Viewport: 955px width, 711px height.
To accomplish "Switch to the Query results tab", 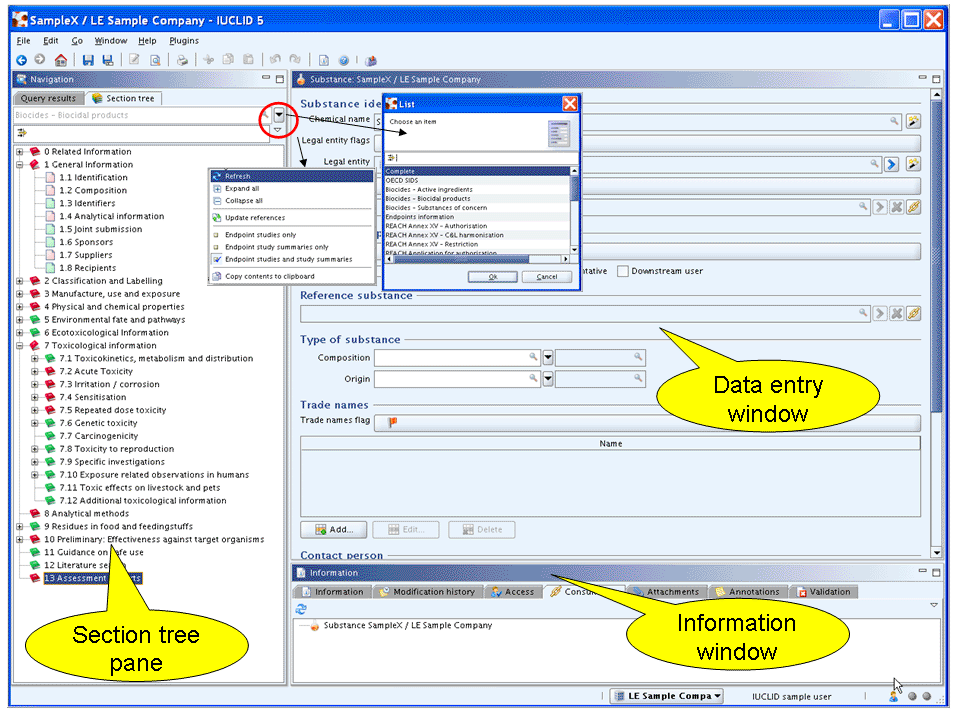I will [x=48, y=98].
